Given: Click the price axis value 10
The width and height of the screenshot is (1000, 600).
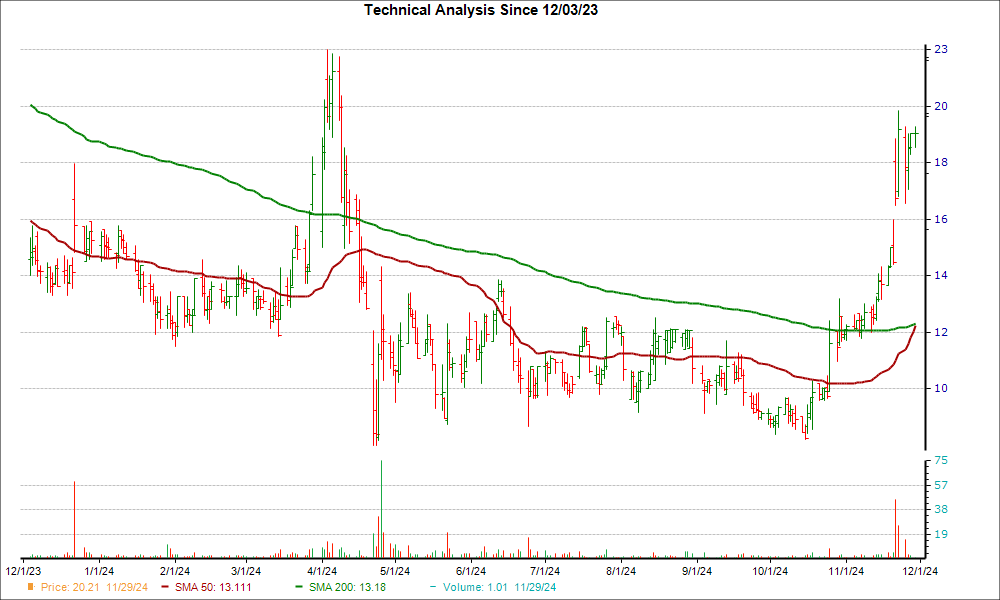Looking at the screenshot, I should pyautogui.click(x=941, y=388).
